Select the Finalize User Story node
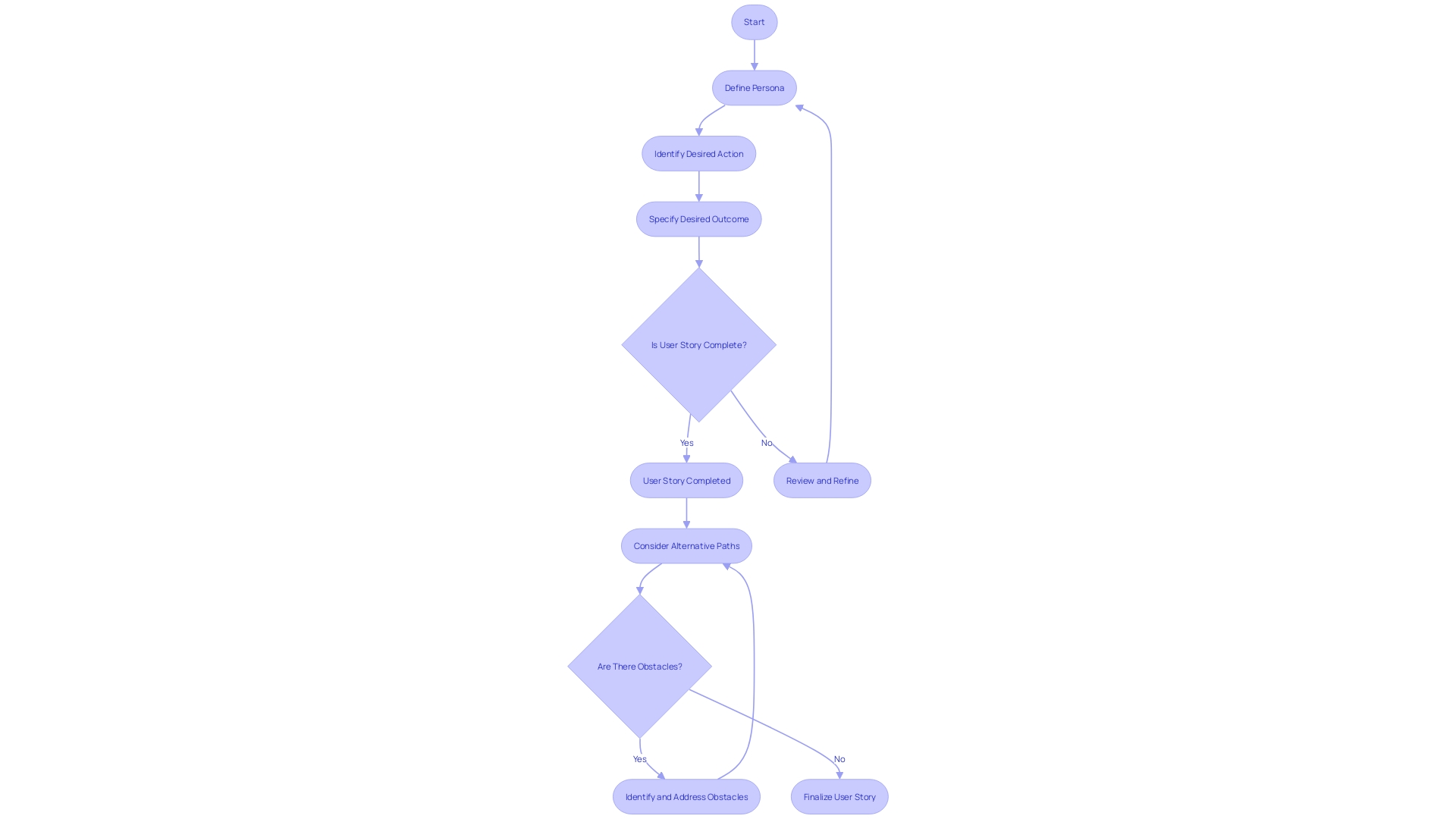Viewport: 1456px width, 819px height. [x=839, y=797]
